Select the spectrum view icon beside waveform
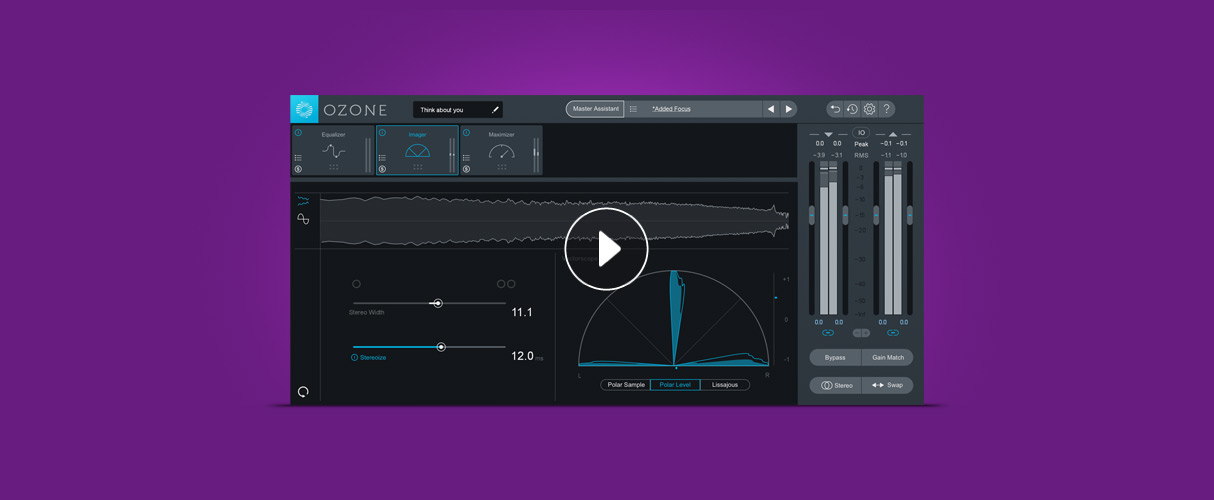Image resolution: width=1214 pixels, height=500 pixels. click(303, 200)
